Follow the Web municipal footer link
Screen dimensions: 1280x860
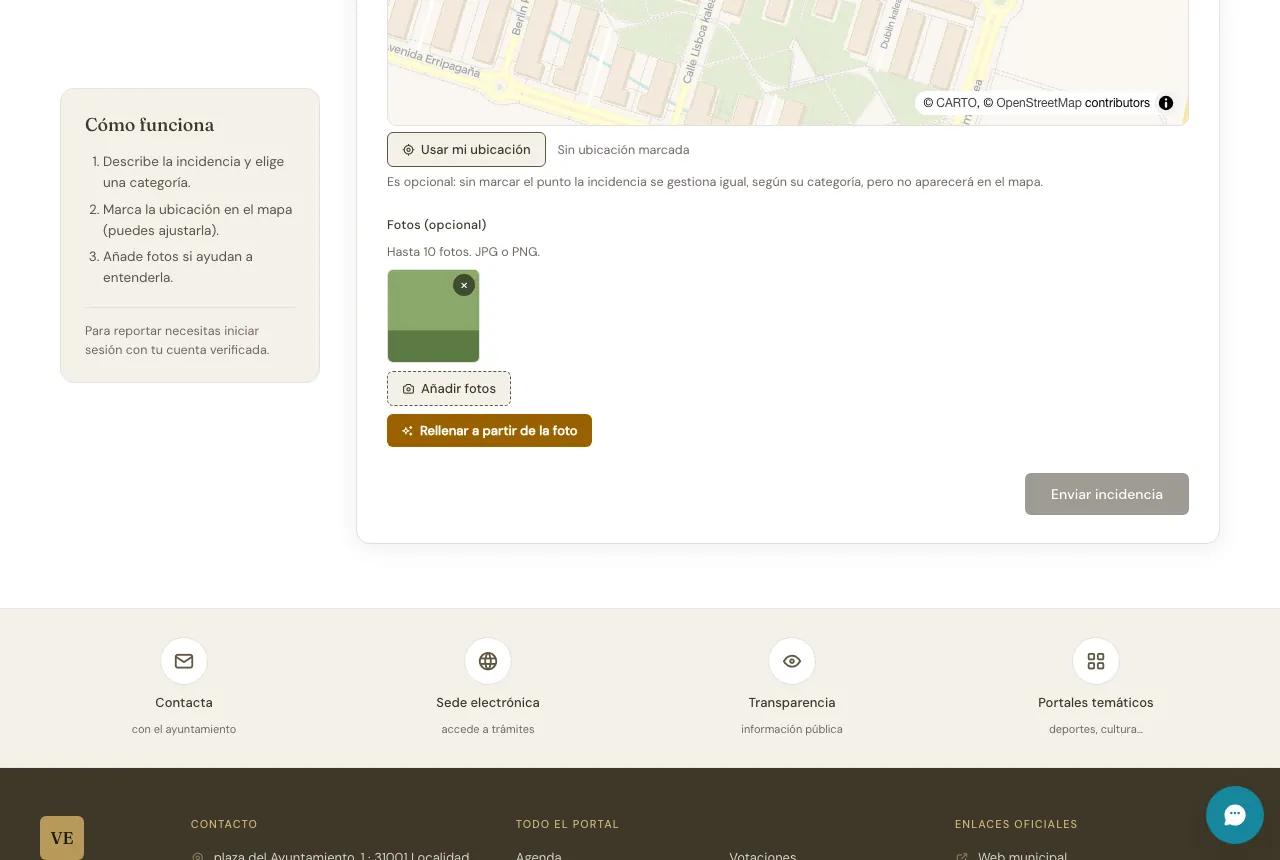point(1022,856)
